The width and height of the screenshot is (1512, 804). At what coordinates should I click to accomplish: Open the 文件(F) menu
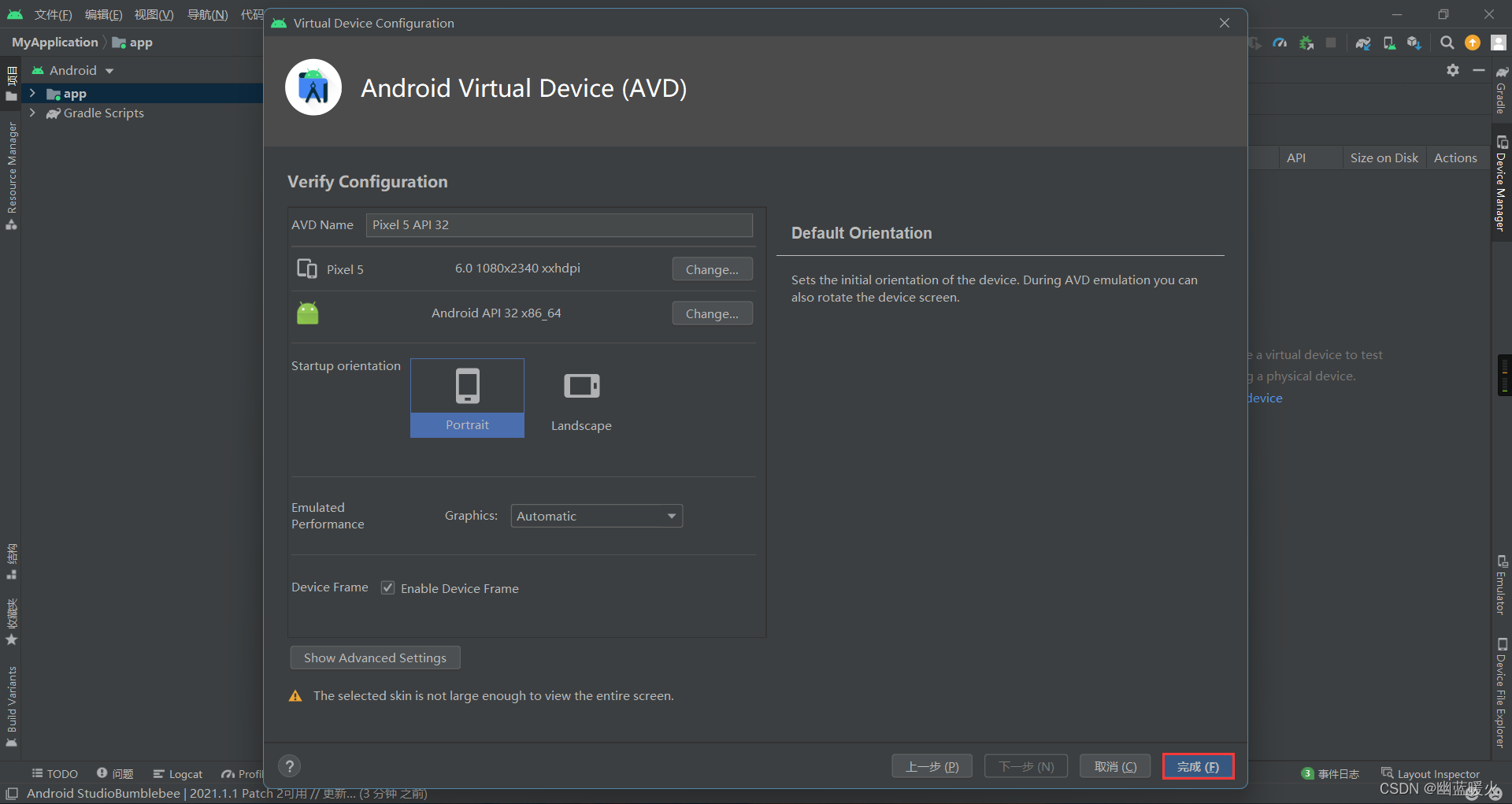[x=53, y=14]
